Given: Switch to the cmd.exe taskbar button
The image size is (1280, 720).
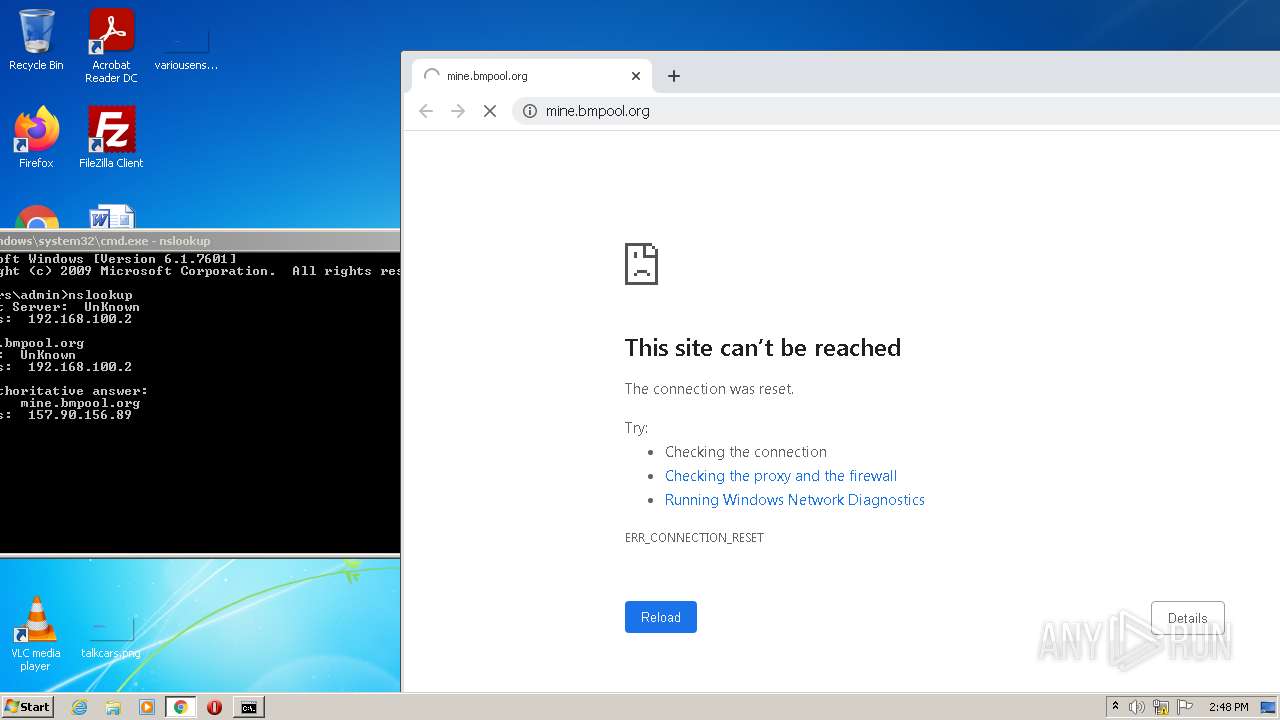Looking at the screenshot, I should 248,707.
